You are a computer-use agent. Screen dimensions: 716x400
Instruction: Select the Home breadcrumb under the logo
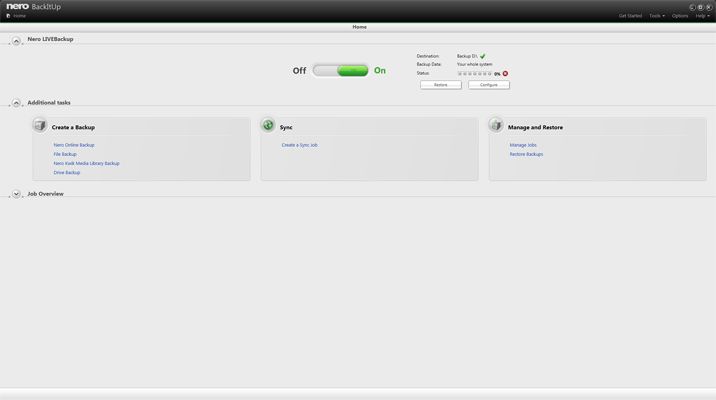pyautogui.click(x=19, y=16)
